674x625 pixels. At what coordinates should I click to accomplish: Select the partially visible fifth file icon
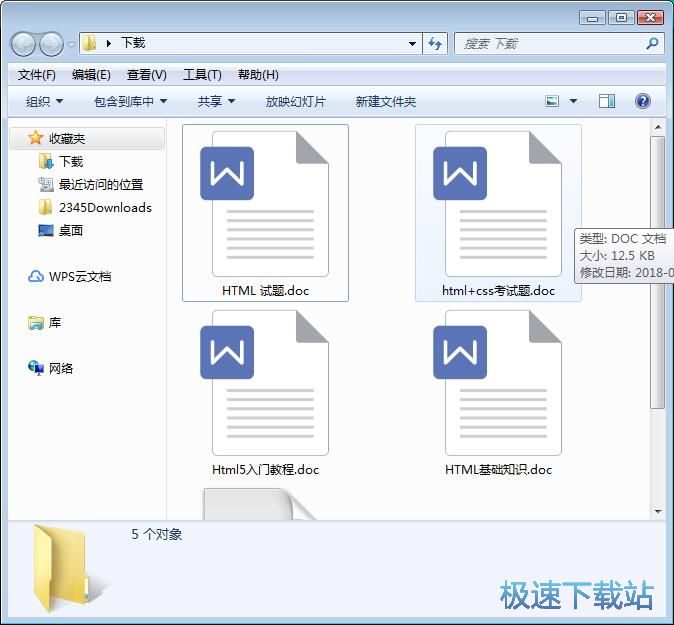pos(259,504)
